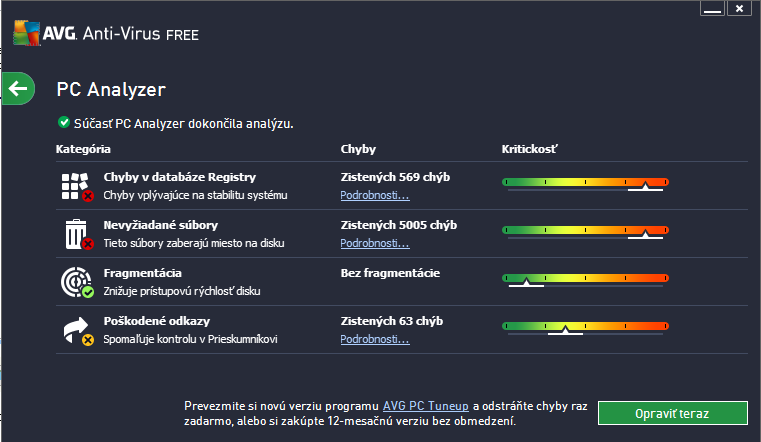This screenshot has height=442, width=761.
Task: Minimize the AVG window
Action: click(713, 9)
